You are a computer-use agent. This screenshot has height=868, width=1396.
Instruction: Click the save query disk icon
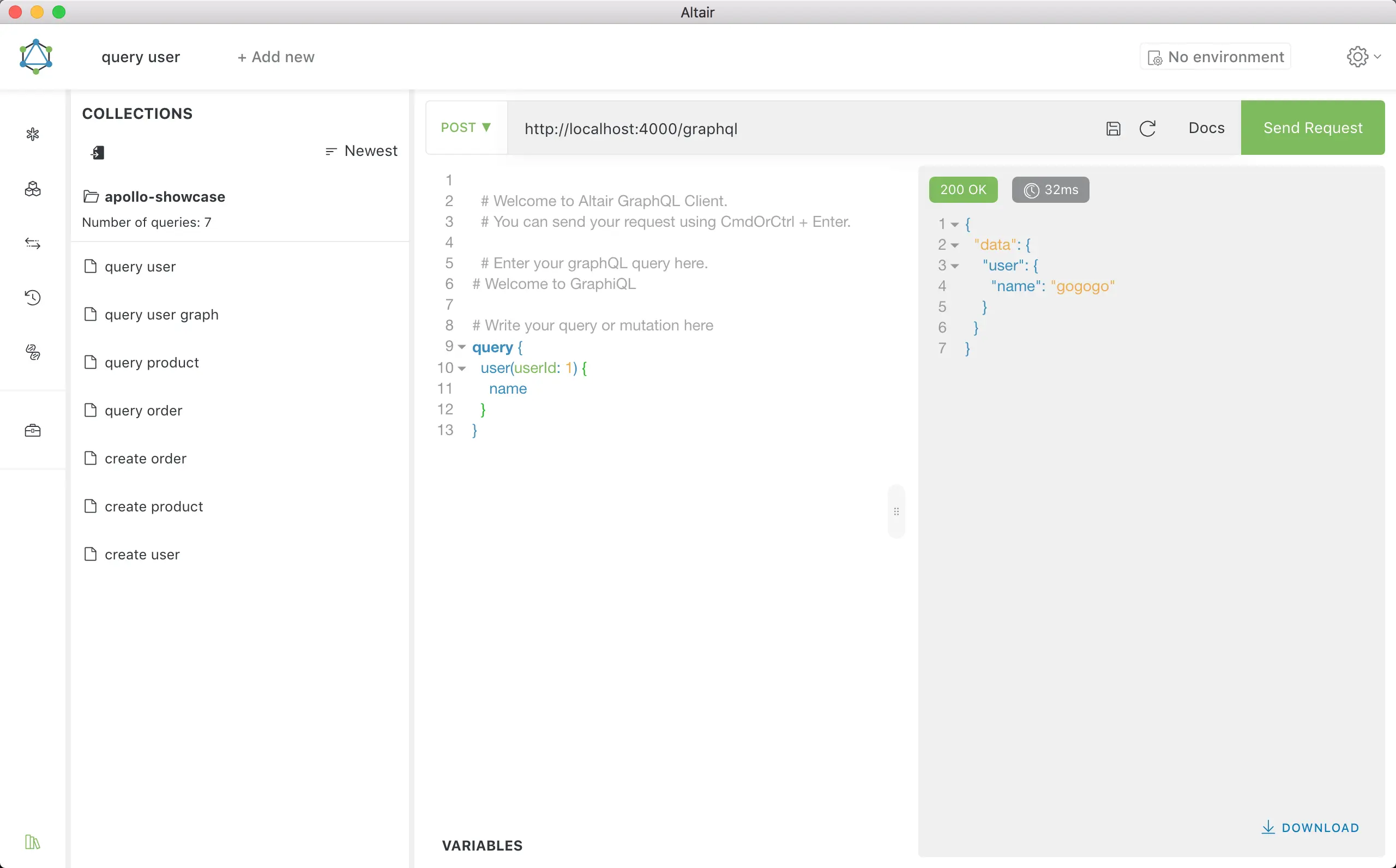pos(1113,129)
